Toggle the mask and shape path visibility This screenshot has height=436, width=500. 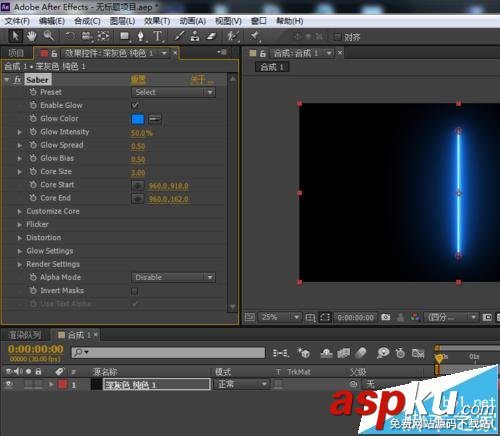tap(325, 317)
